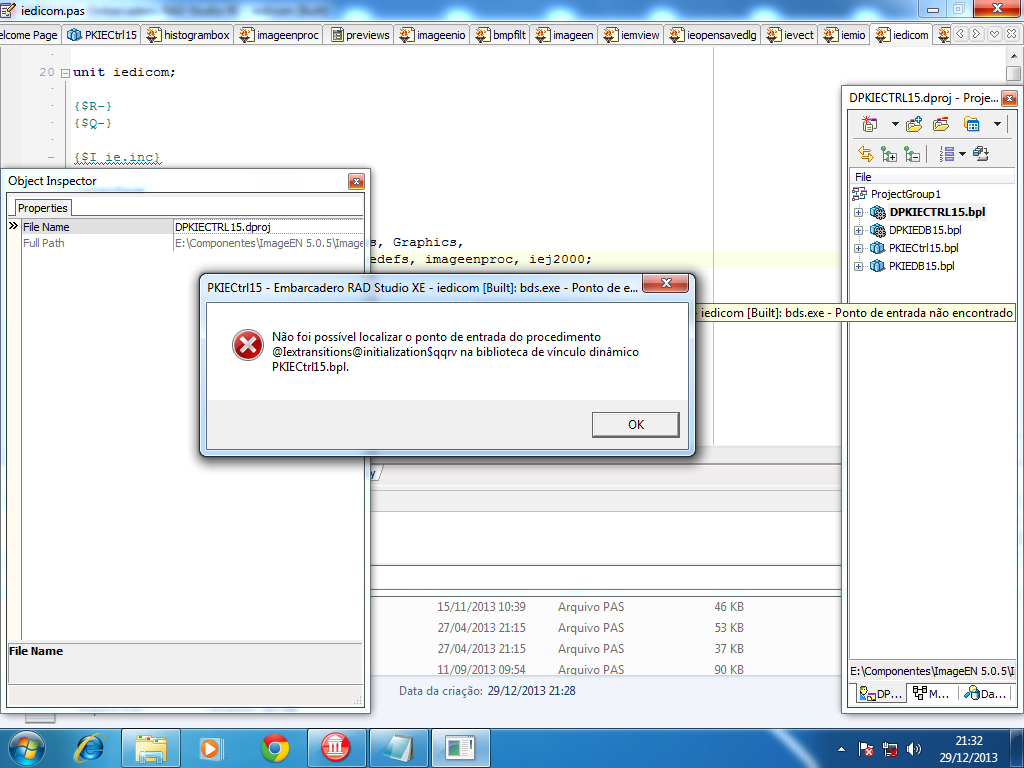
Task: Expand the PKIEDB15.bpl node
Action: pyautogui.click(x=859, y=266)
